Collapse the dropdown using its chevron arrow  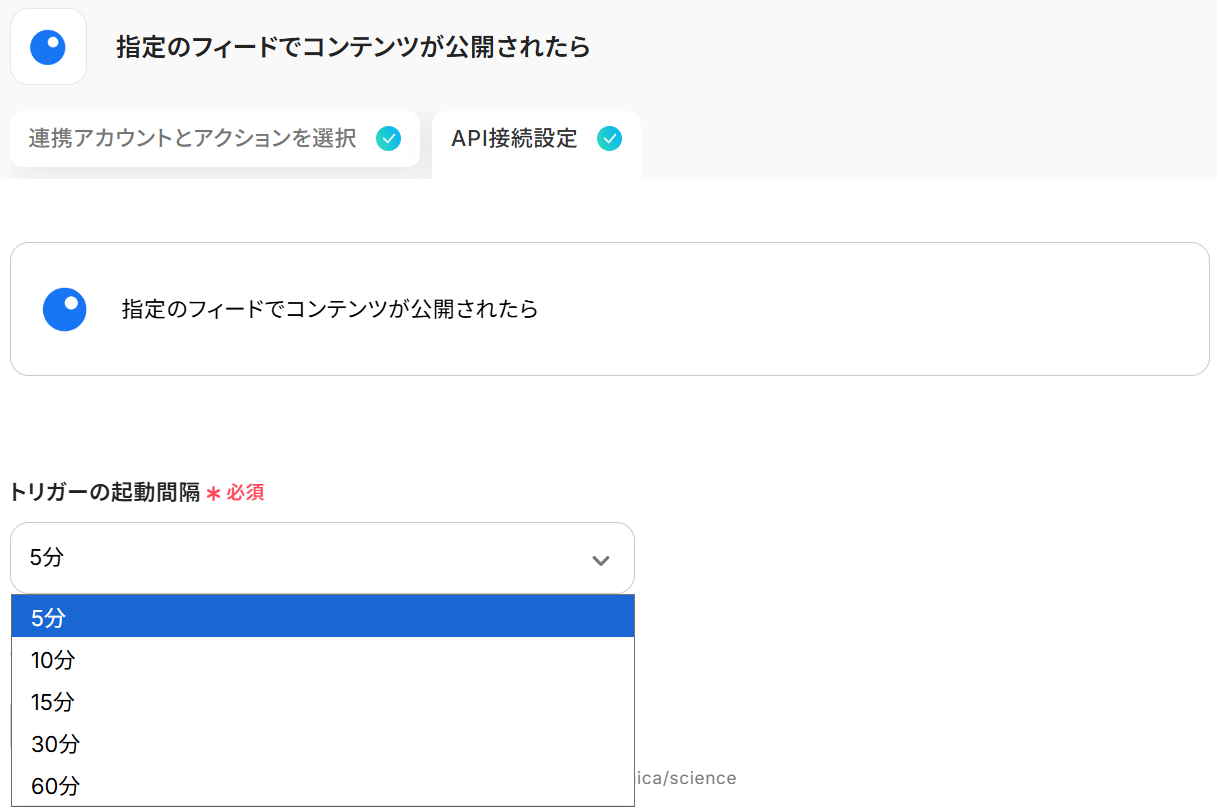point(601,560)
